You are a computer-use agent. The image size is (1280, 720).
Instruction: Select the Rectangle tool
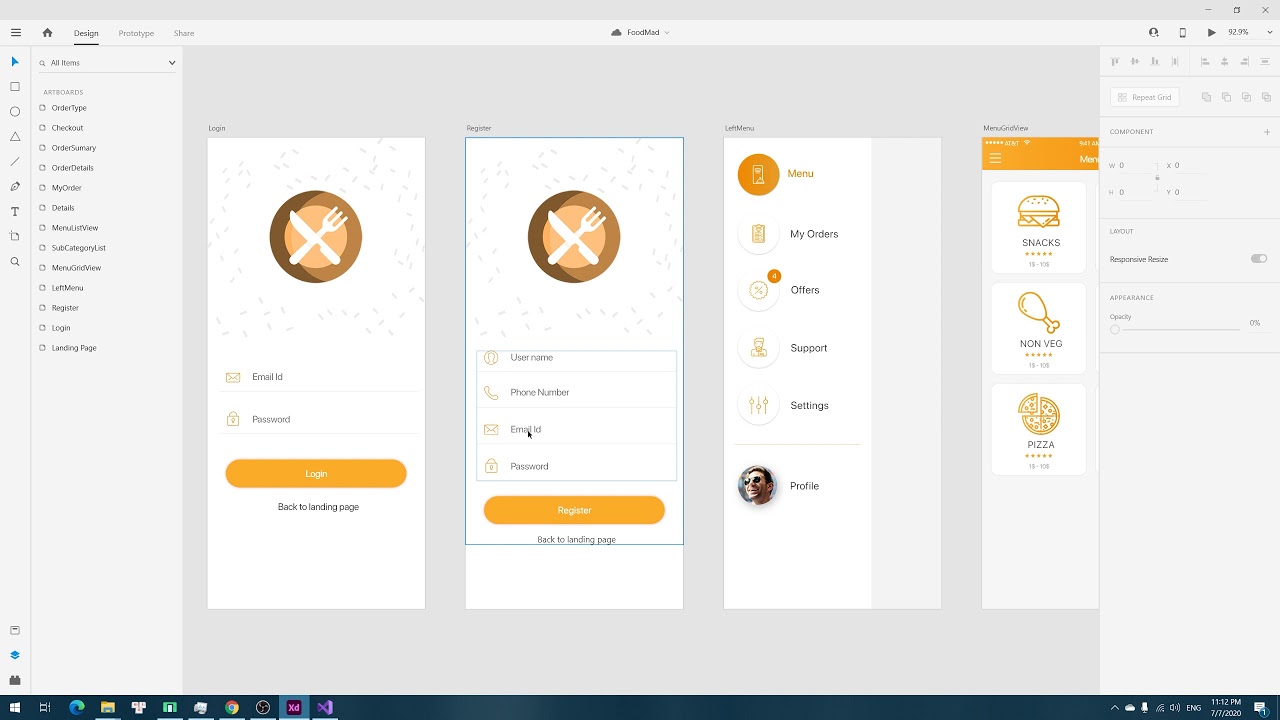pyautogui.click(x=15, y=87)
